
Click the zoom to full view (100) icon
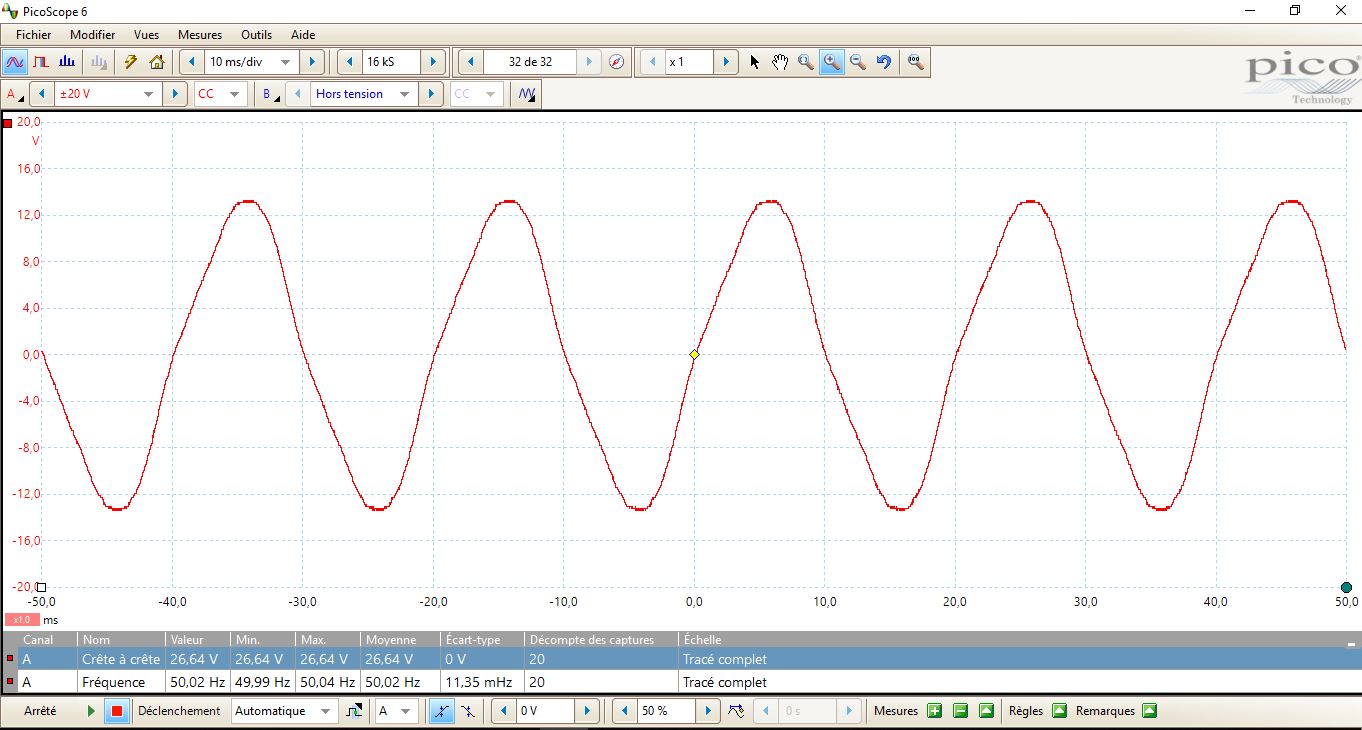(915, 62)
